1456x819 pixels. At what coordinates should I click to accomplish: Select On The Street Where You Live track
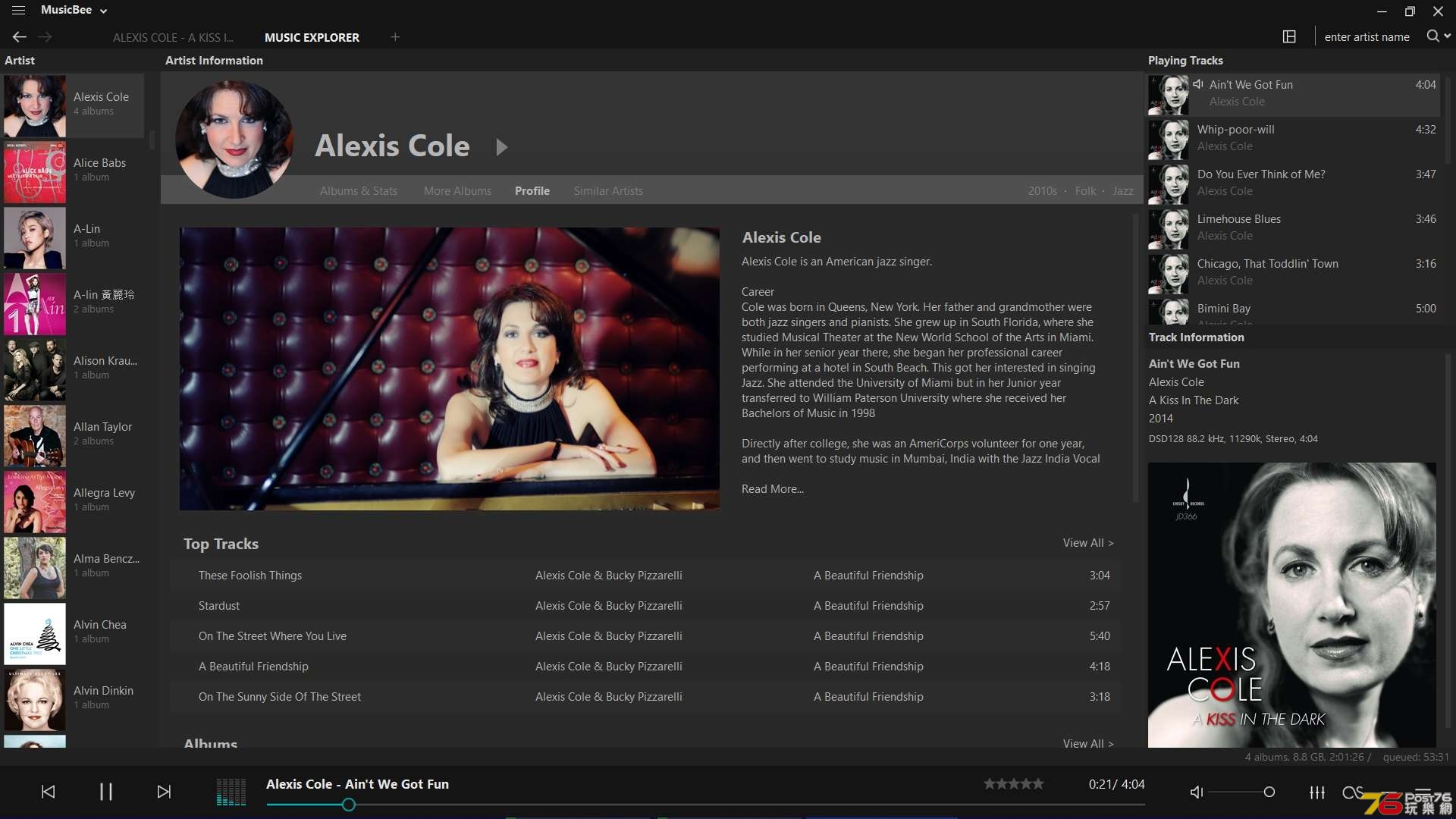645,636
